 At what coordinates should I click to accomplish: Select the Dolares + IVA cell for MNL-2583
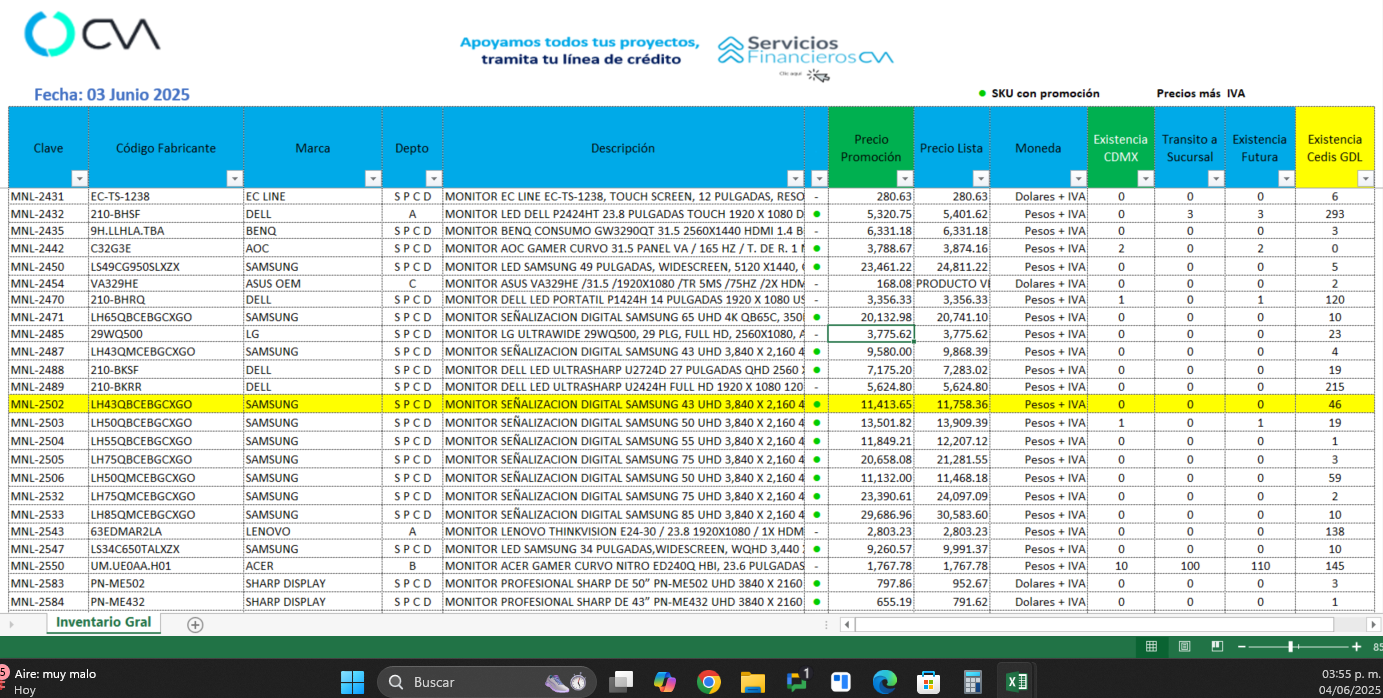tap(1039, 584)
